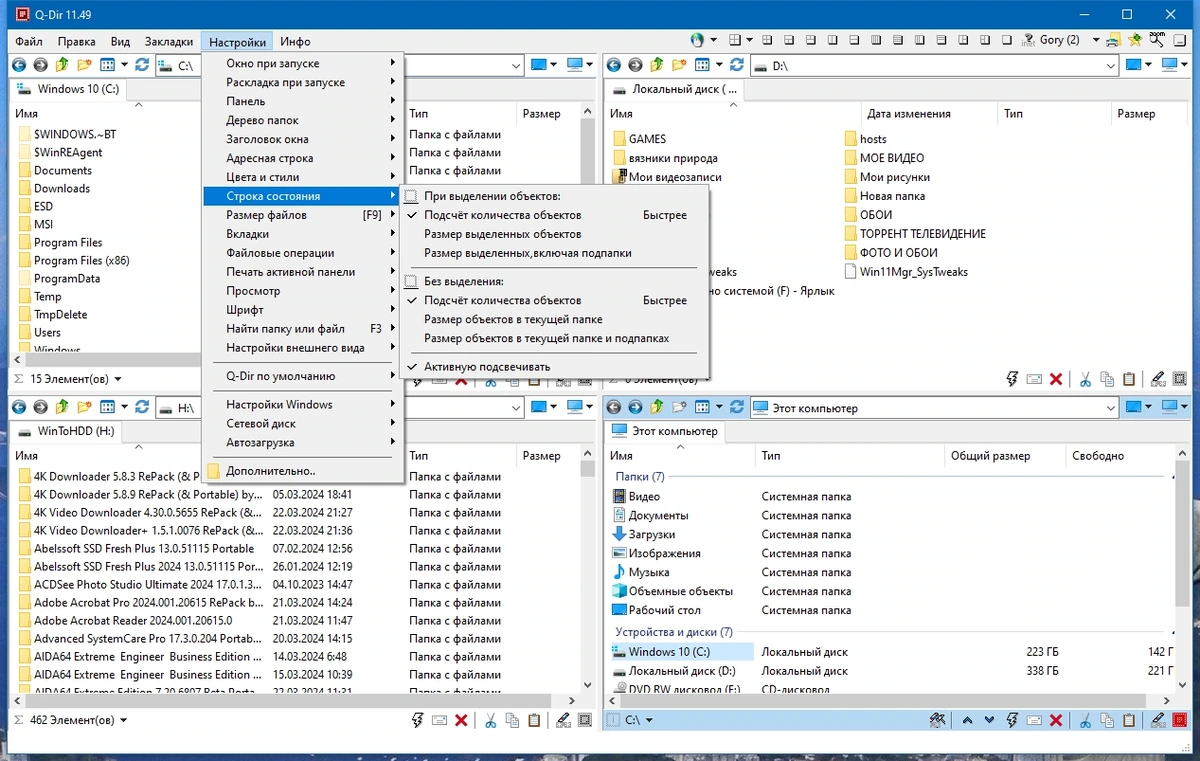Open the 462 Элемент(ов) status dropdown
This screenshot has width=1200, height=761.
[124, 720]
